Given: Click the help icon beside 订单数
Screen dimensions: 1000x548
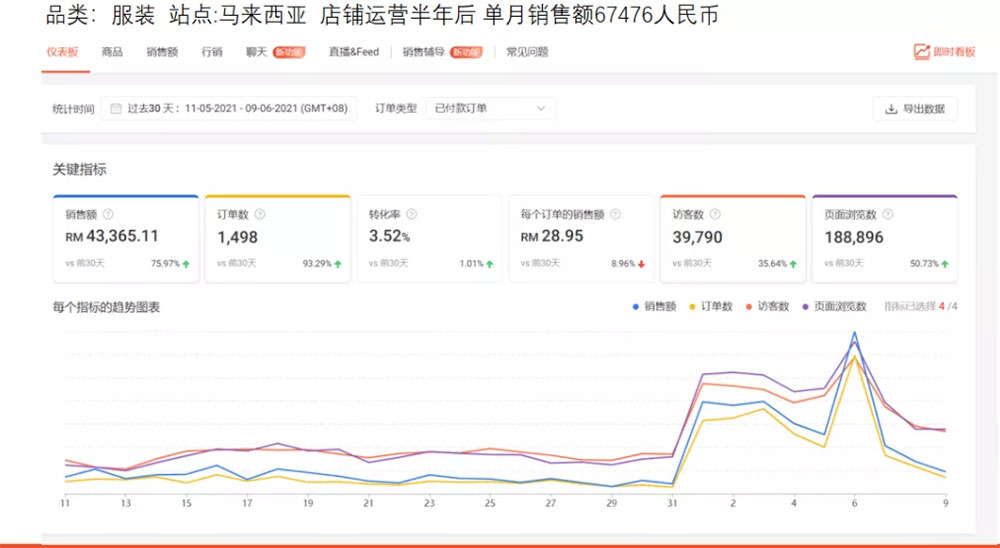Looking at the screenshot, I should pos(260,214).
